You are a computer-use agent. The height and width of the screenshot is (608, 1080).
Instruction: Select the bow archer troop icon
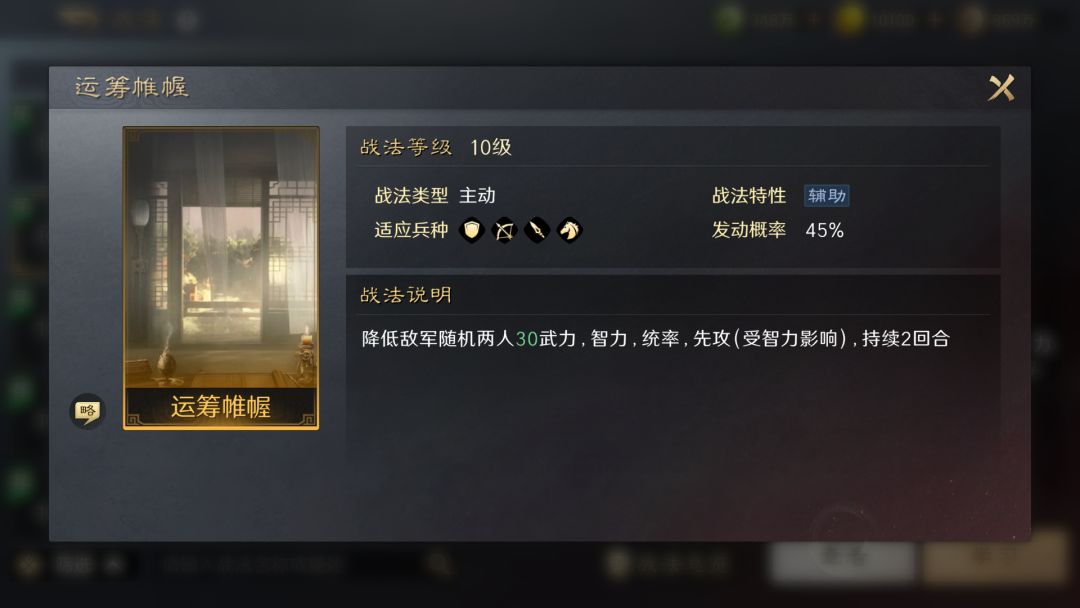coord(504,230)
